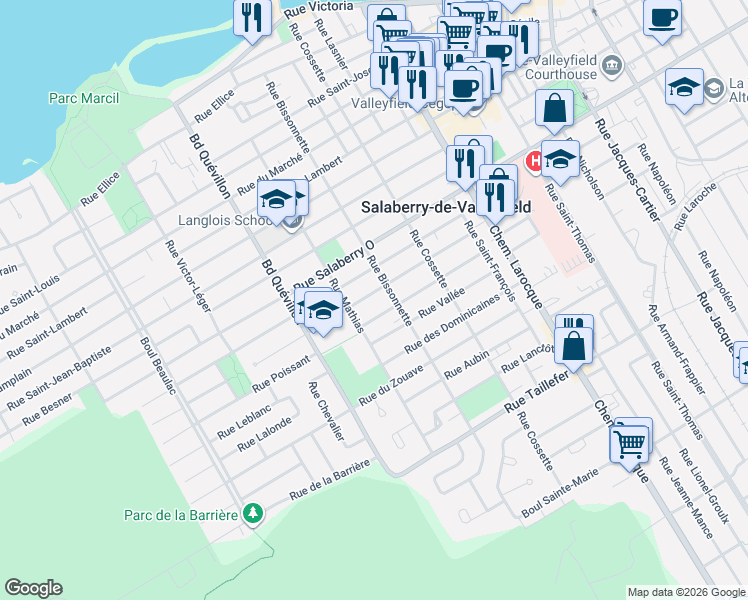Click the Rue Vallée street label

[442, 303]
